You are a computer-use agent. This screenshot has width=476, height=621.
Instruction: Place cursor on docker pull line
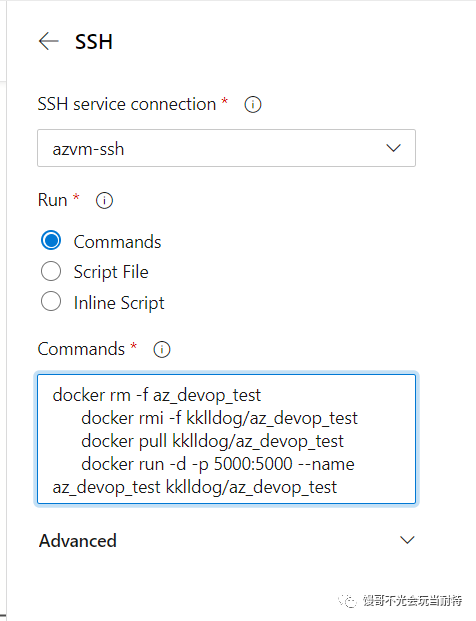click(212, 441)
